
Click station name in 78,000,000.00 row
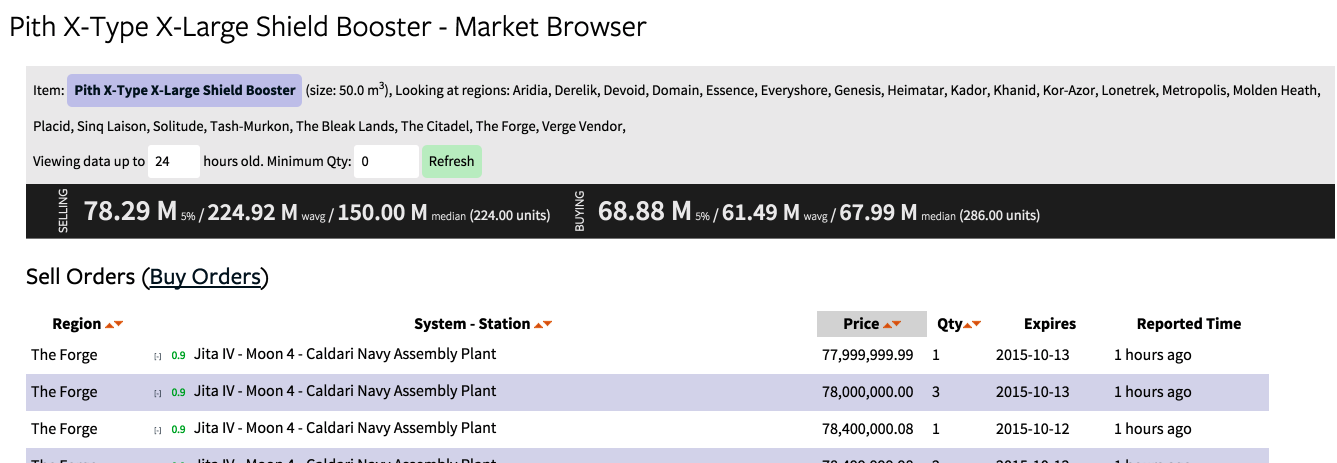coord(345,391)
